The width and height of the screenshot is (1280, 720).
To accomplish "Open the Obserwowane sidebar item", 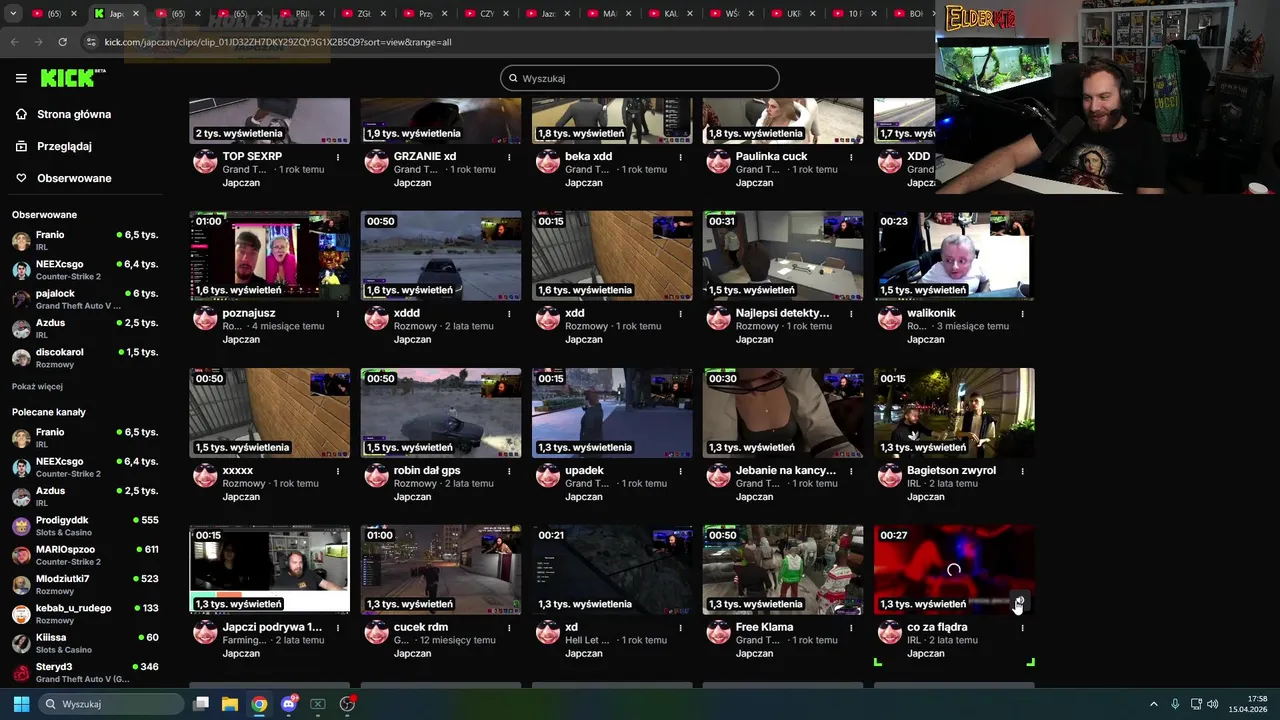I will (x=74, y=178).
